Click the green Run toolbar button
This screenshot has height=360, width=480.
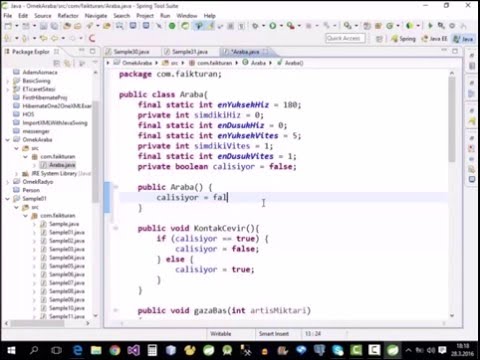[x=273, y=26]
